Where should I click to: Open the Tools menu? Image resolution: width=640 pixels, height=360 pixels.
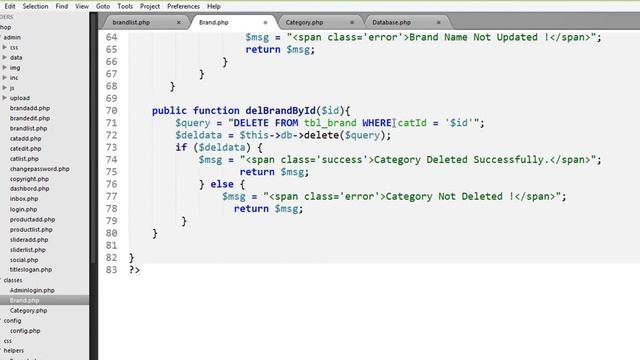click(x=125, y=6)
